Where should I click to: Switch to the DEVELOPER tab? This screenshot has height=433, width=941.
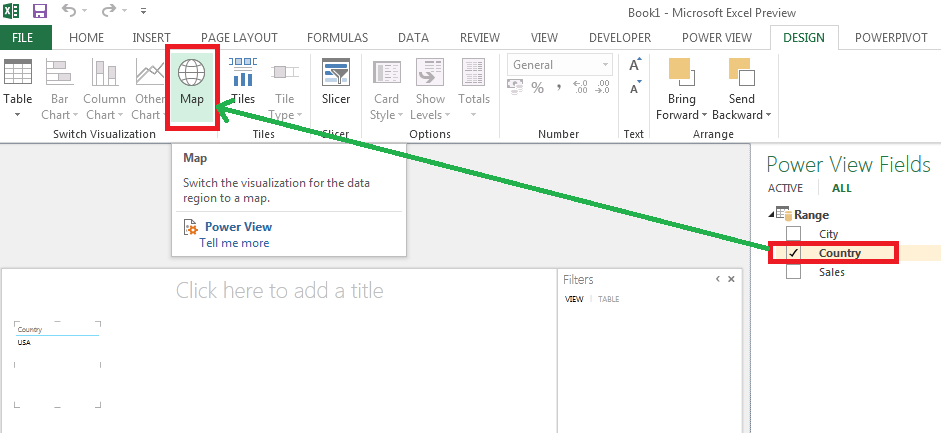[x=620, y=37]
